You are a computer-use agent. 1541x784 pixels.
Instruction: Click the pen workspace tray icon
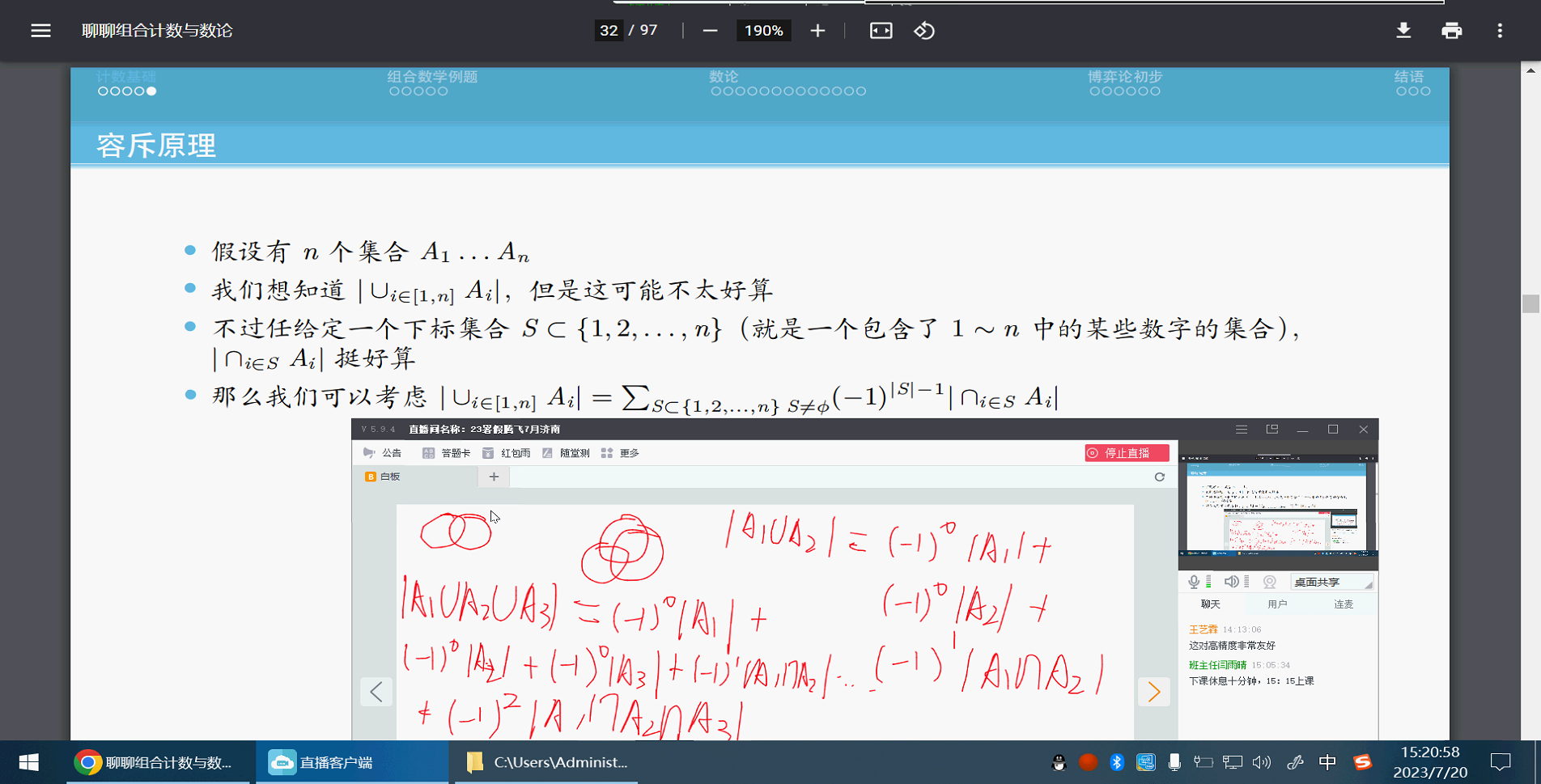pyautogui.click(x=1295, y=762)
